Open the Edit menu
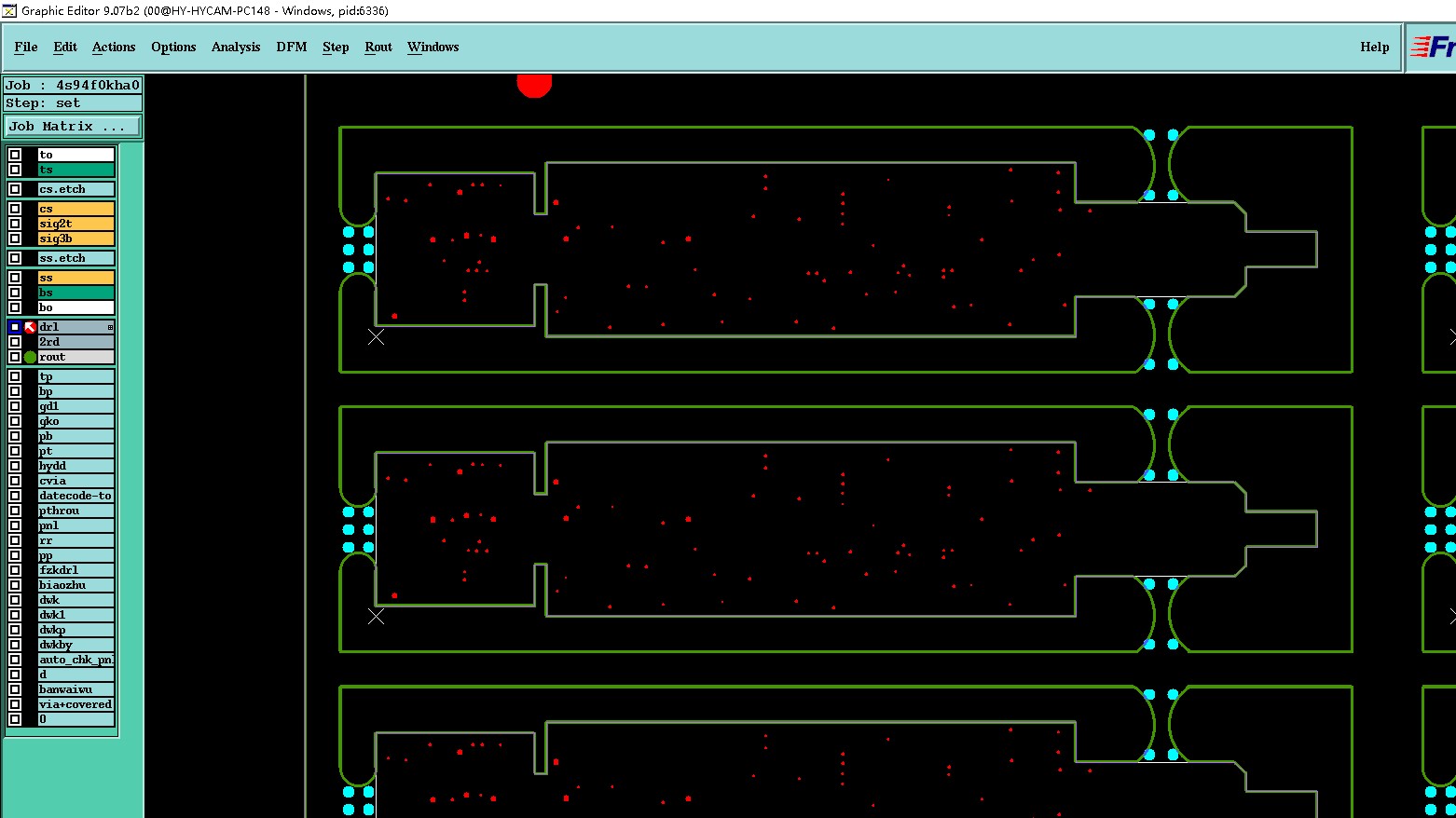This screenshot has width=1456, height=818. 65,47
